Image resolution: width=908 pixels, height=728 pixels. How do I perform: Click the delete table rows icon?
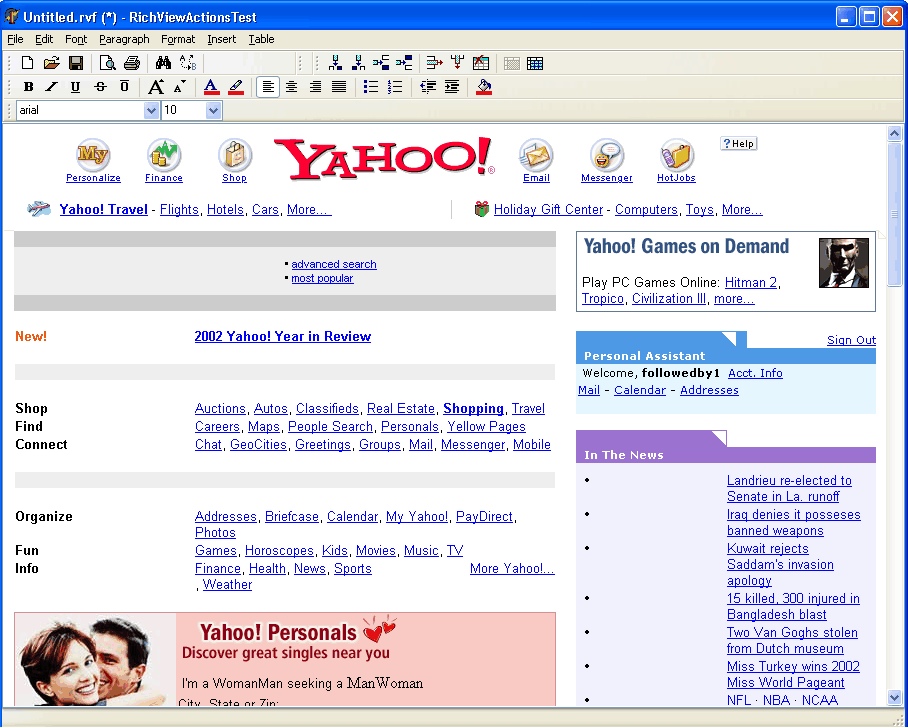pyautogui.click(x=434, y=63)
